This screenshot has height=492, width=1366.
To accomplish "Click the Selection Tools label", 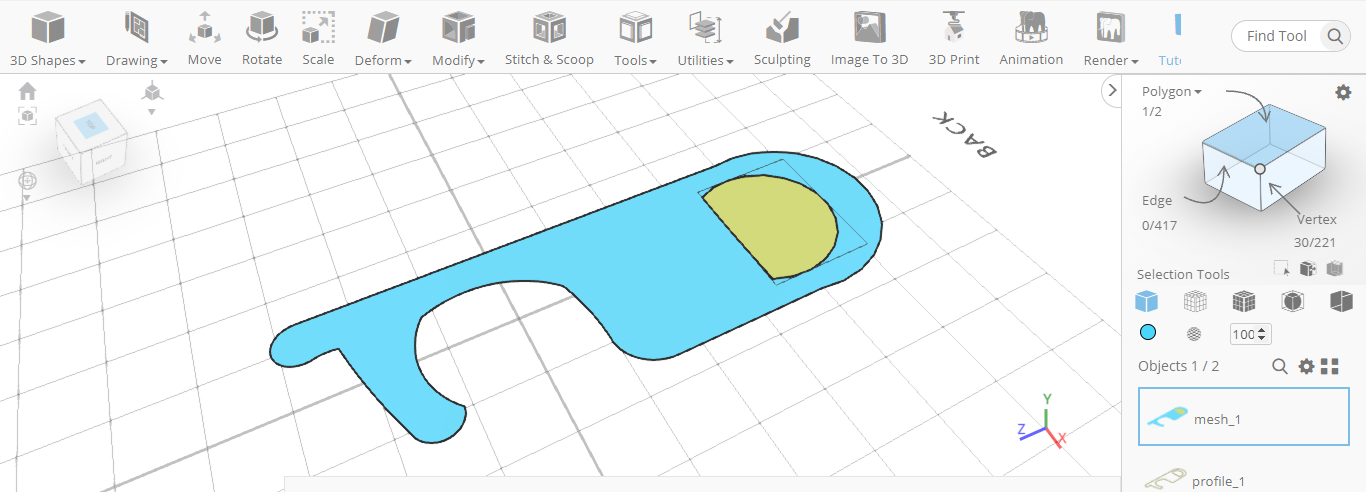I will [1183, 274].
